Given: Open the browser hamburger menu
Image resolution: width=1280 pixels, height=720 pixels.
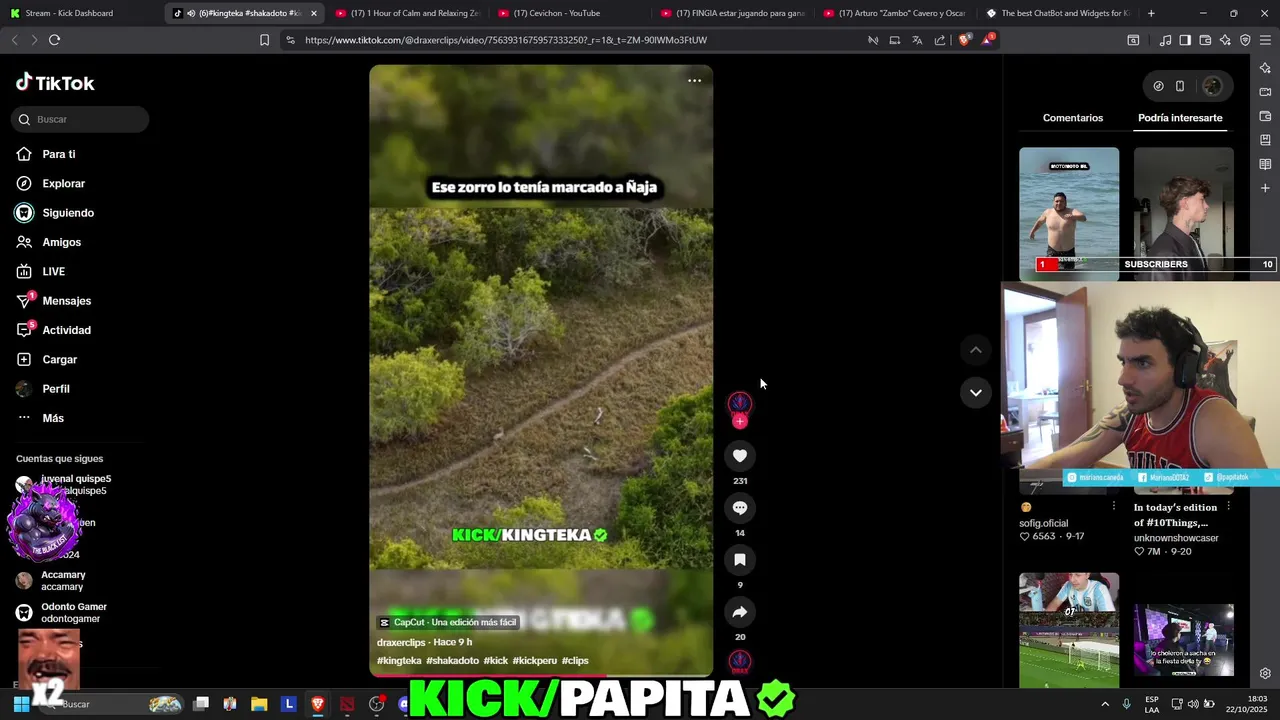Looking at the screenshot, I should (x=1266, y=40).
